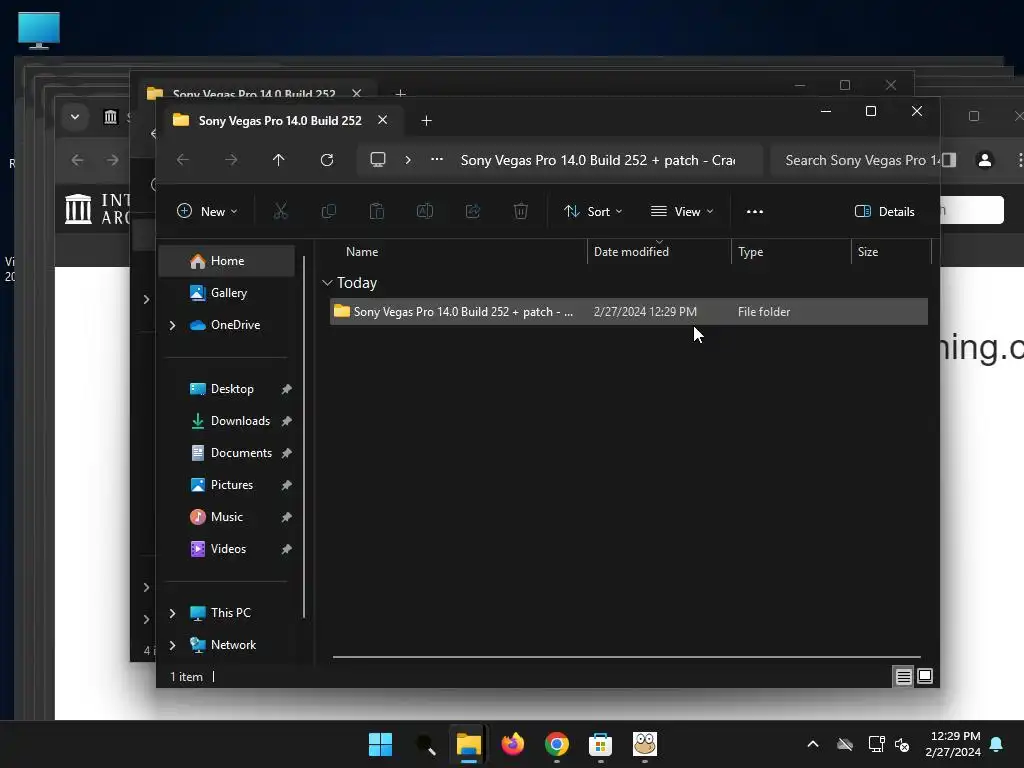1024x768 pixels.
Task: Click the address bar path chevron
Action: [408, 160]
